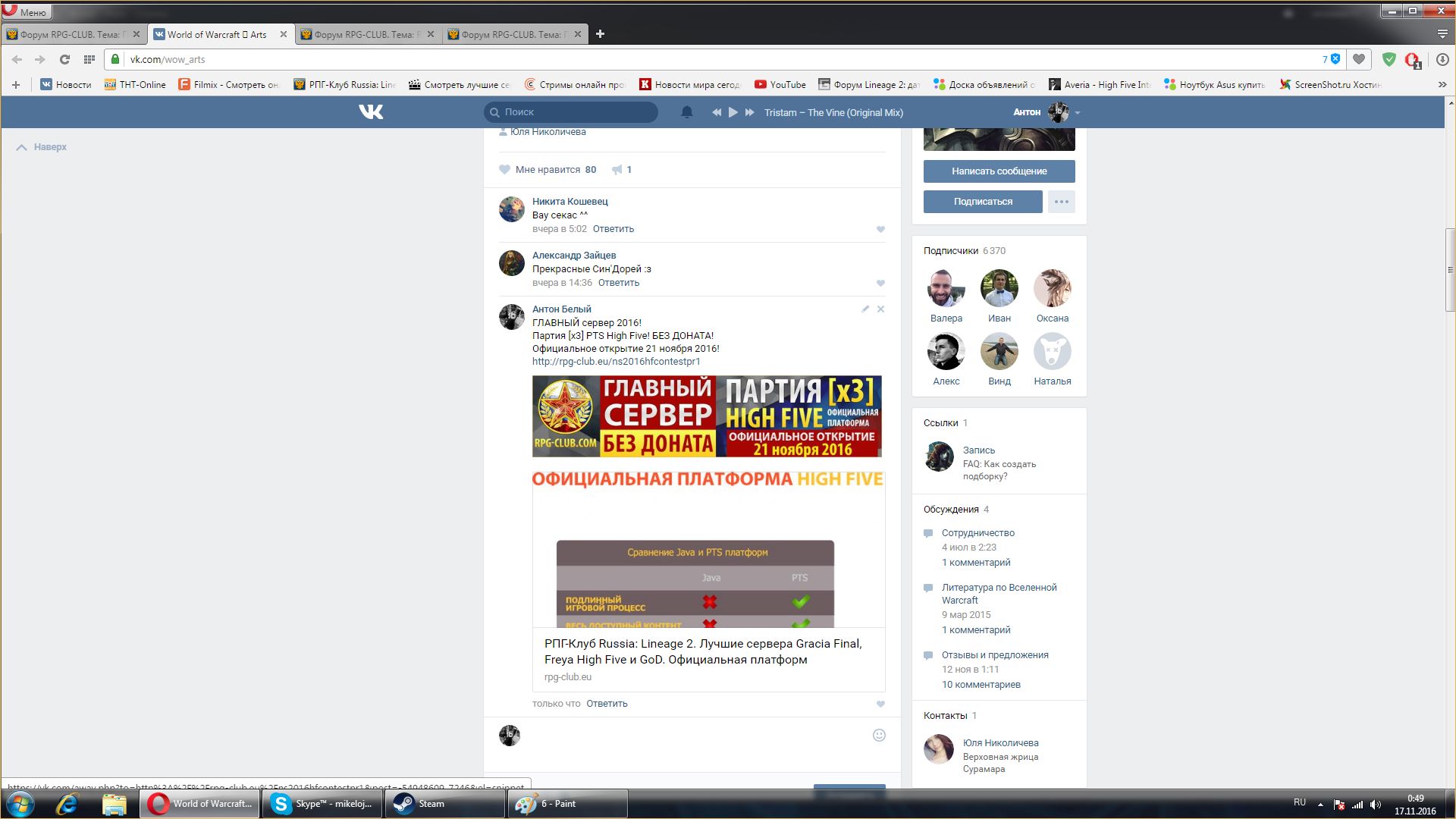Open the three-dots group actions menu
This screenshot has height=819, width=1456.
click(1061, 202)
